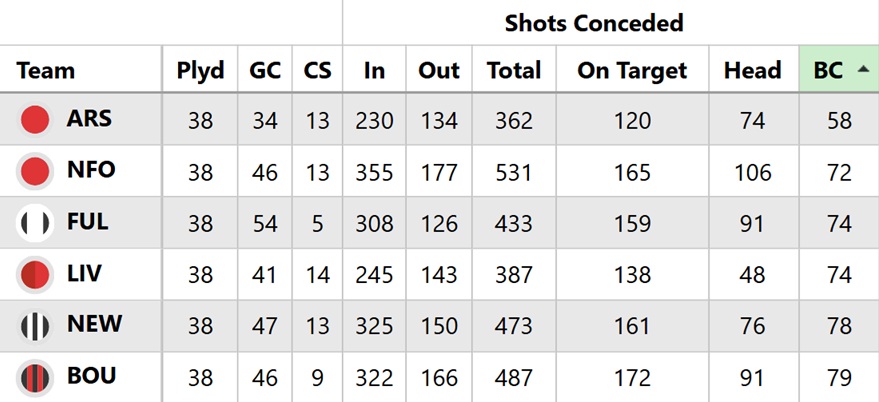The width and height of the screenshot is (879, 402).
Task: Click the Liverpool team badge icon
Action: 35,274
